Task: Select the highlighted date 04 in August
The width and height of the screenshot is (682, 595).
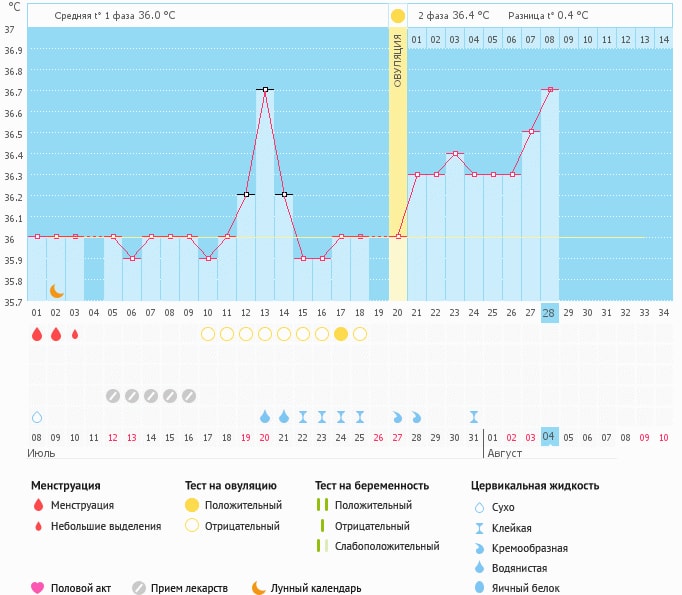Action: (549, 437)
